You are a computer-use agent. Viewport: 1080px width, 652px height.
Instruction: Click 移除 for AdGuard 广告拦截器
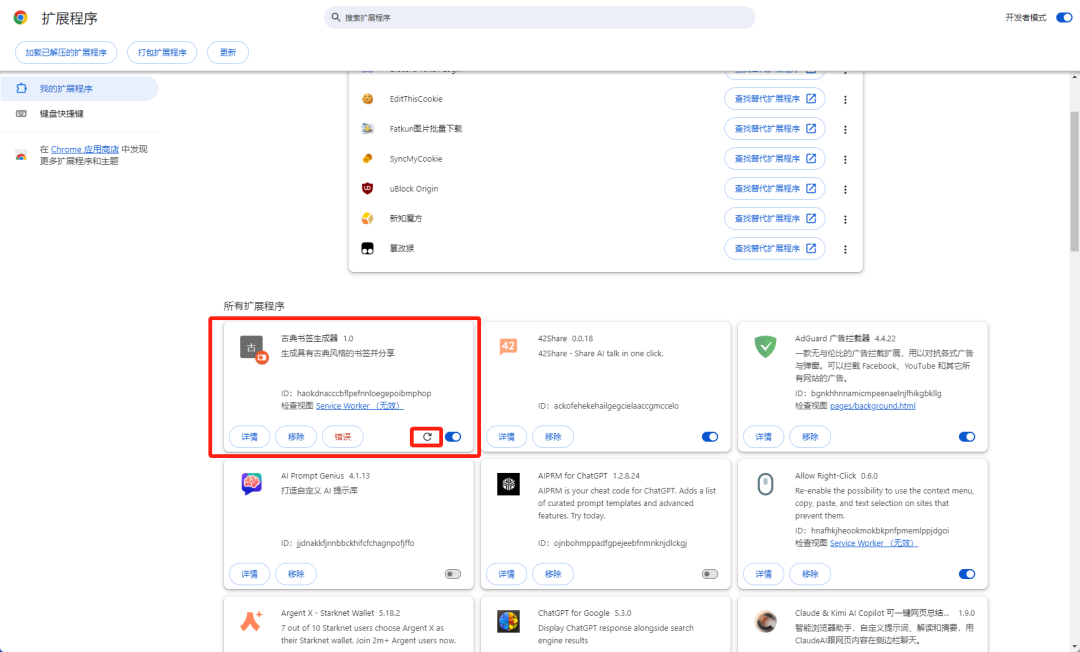point(810,437)
